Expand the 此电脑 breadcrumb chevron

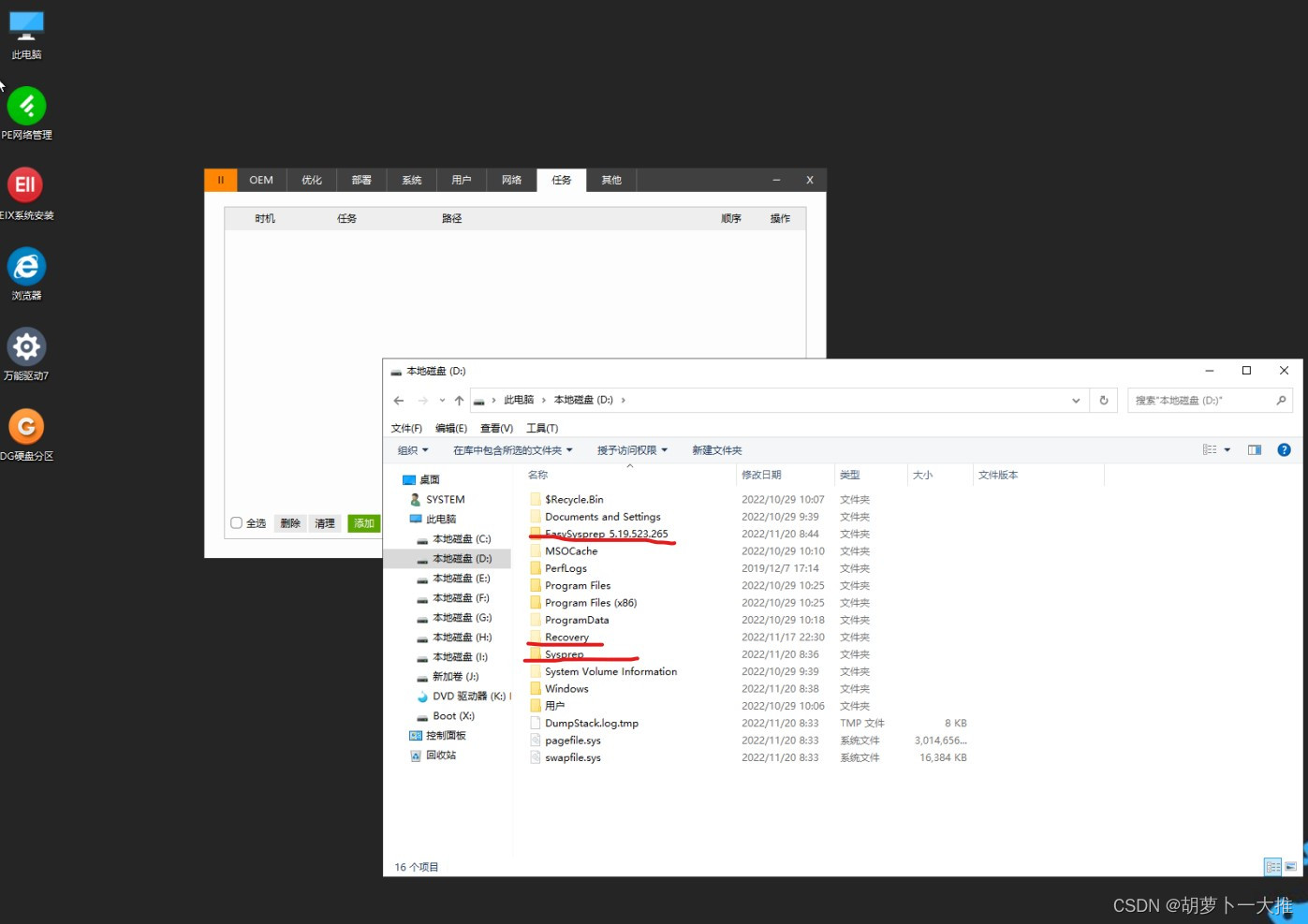click(543, 401)
